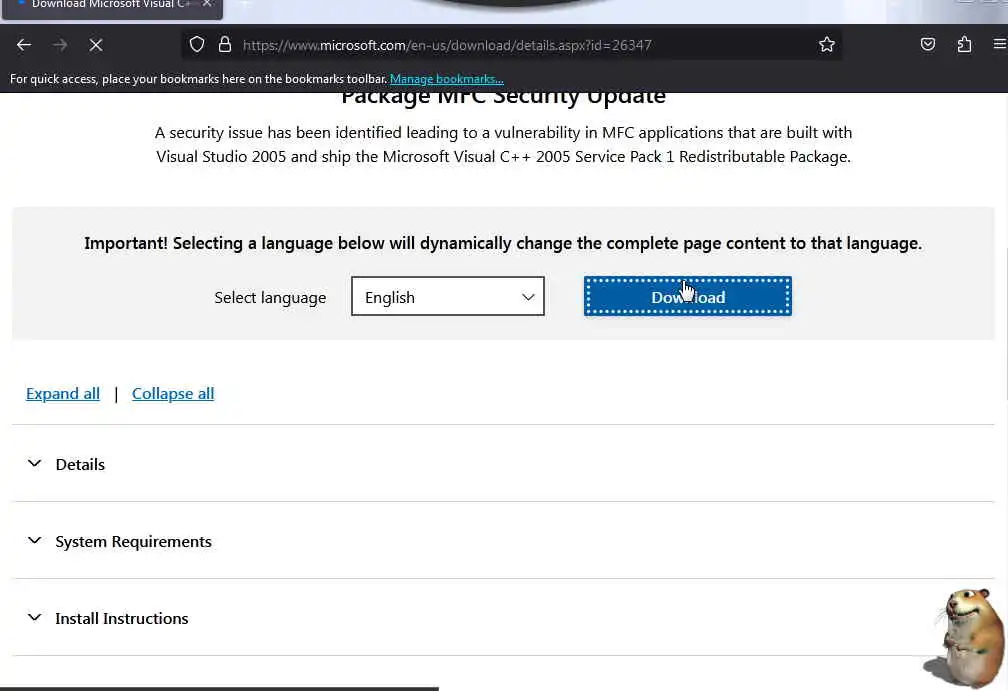Screen dimensions: 1008x691
Task: Open the tracking protection shield
Action: tap(197, 44)
